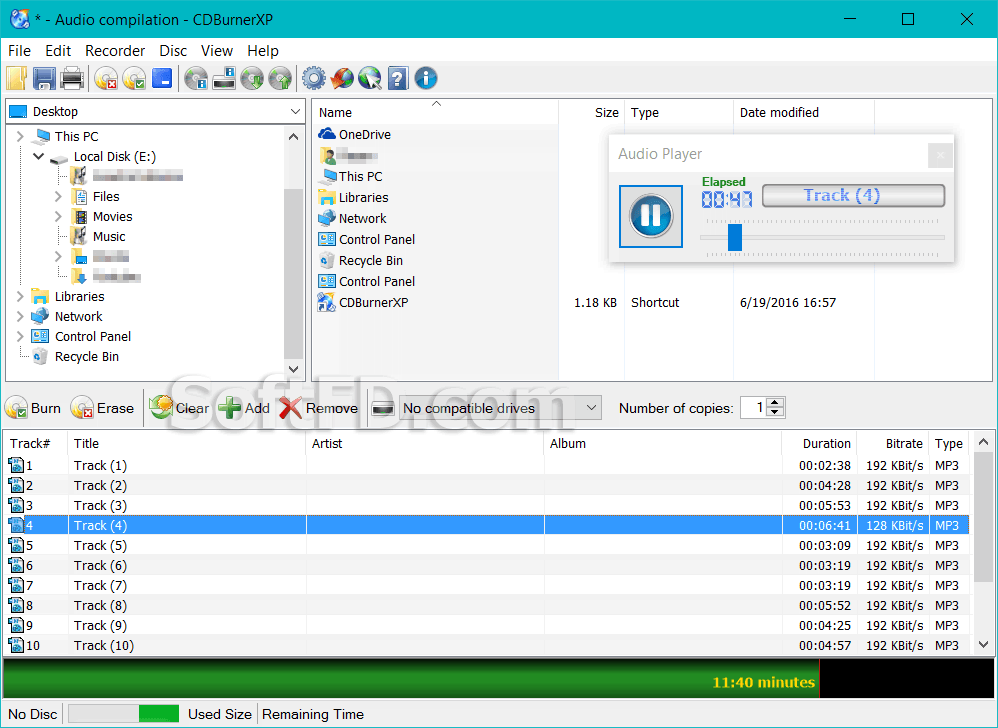Select the Music folder in the tree
998x728 pixels.
click(109, 236)
